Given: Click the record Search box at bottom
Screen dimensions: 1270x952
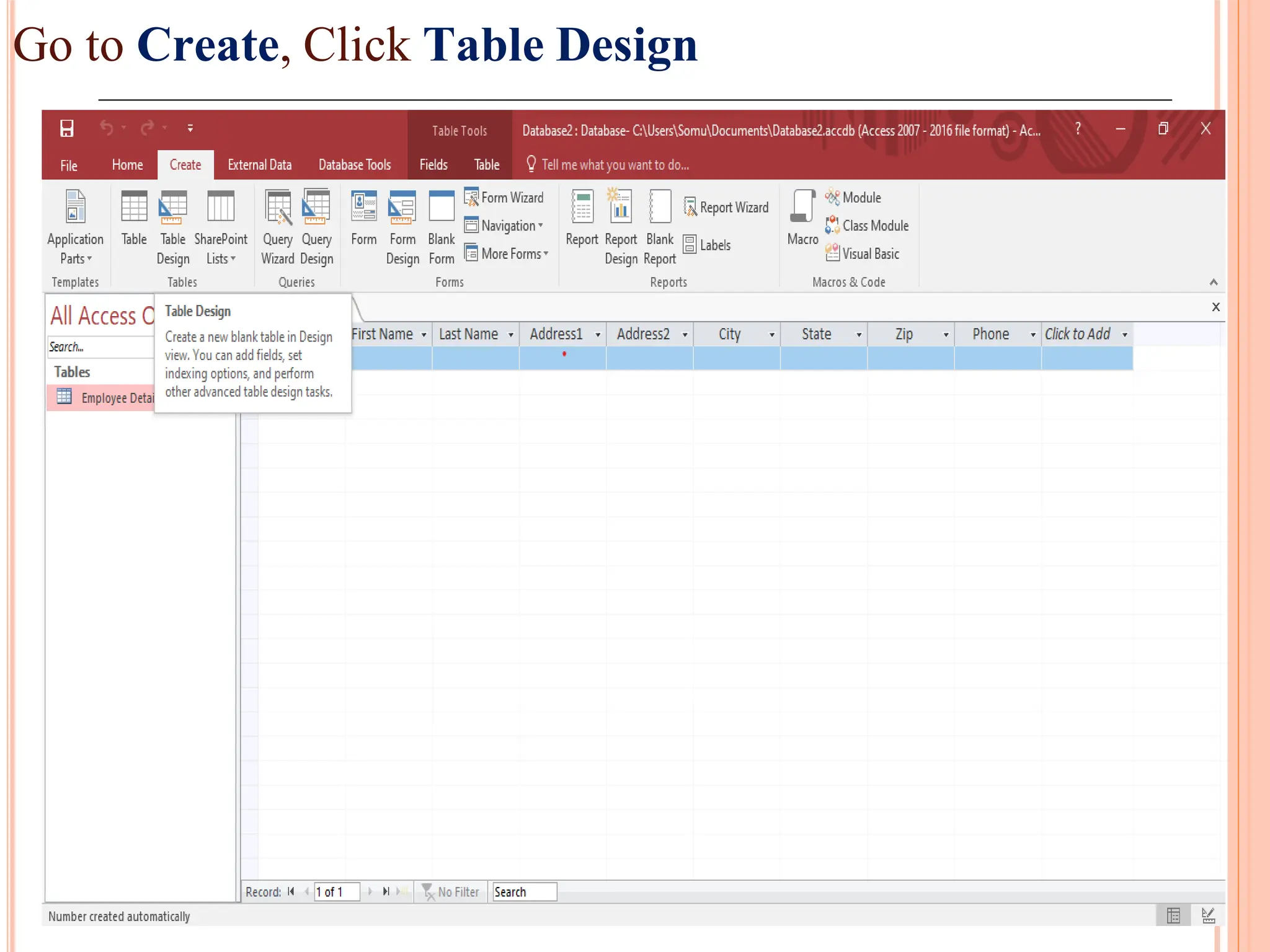Looking at the screenshot, I should (525, 892).
